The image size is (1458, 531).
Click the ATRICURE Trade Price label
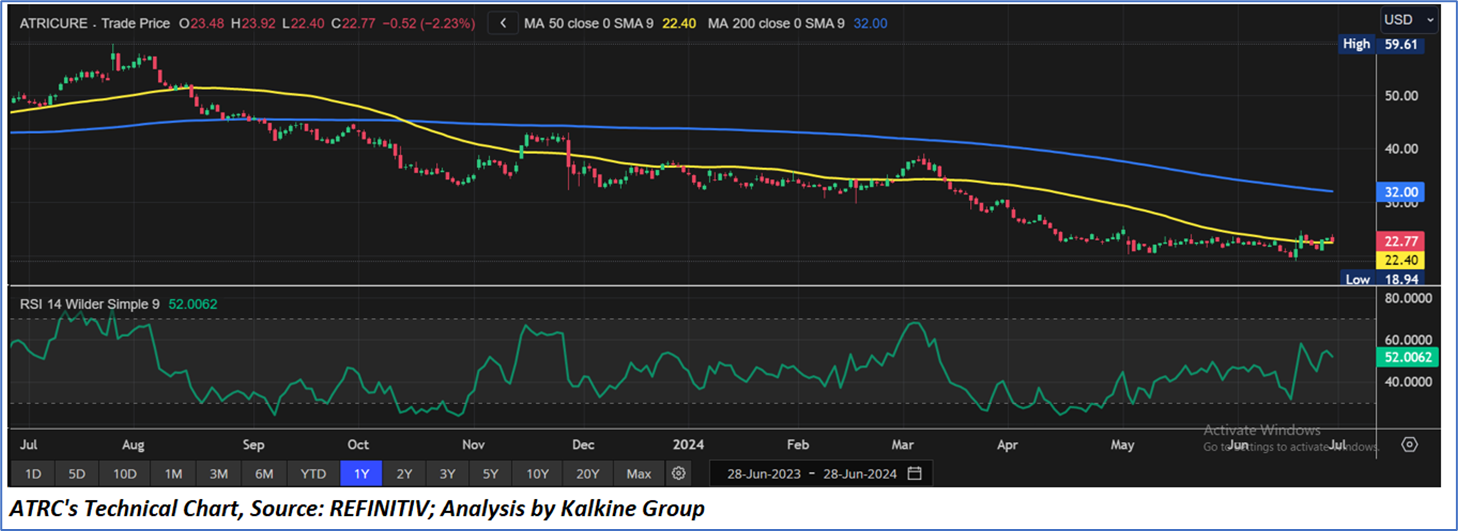(94, 23)
